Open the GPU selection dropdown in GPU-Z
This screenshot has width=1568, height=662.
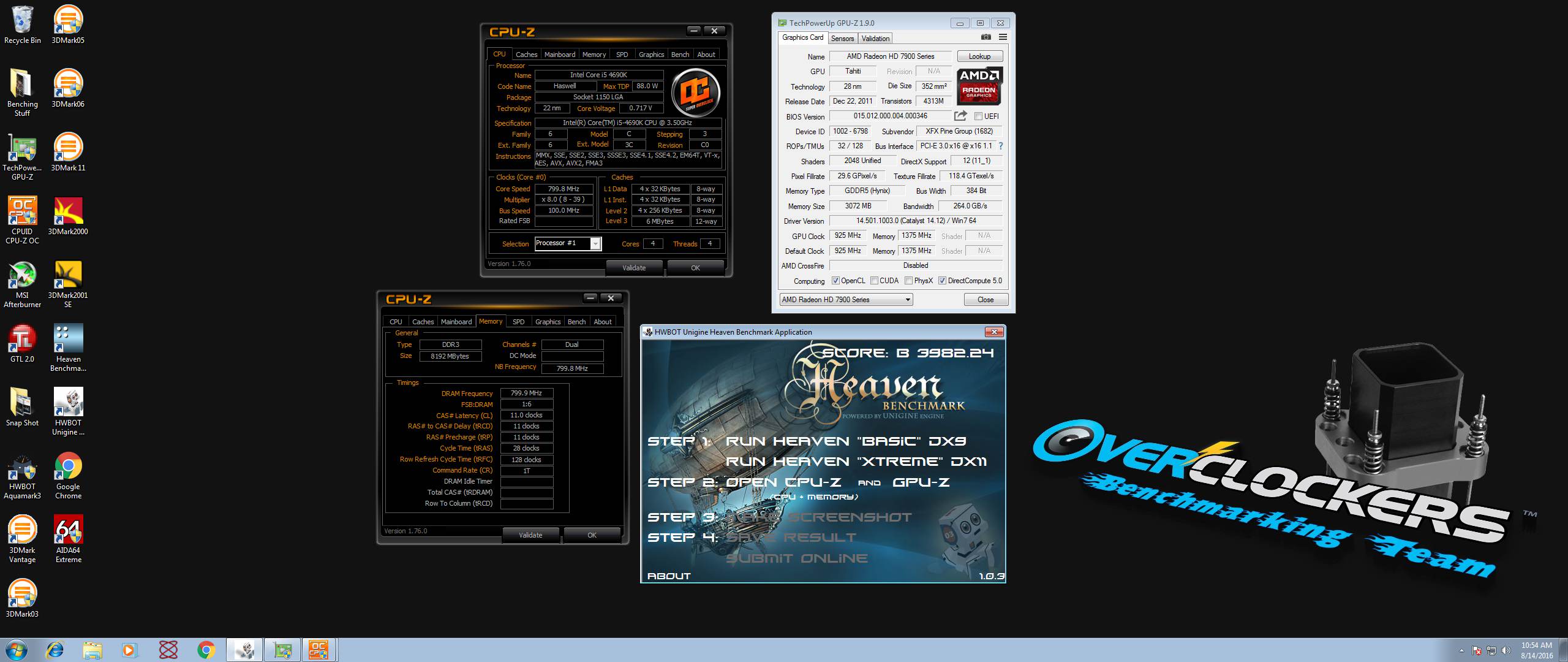pyautogui.click(x=846, y=300)
